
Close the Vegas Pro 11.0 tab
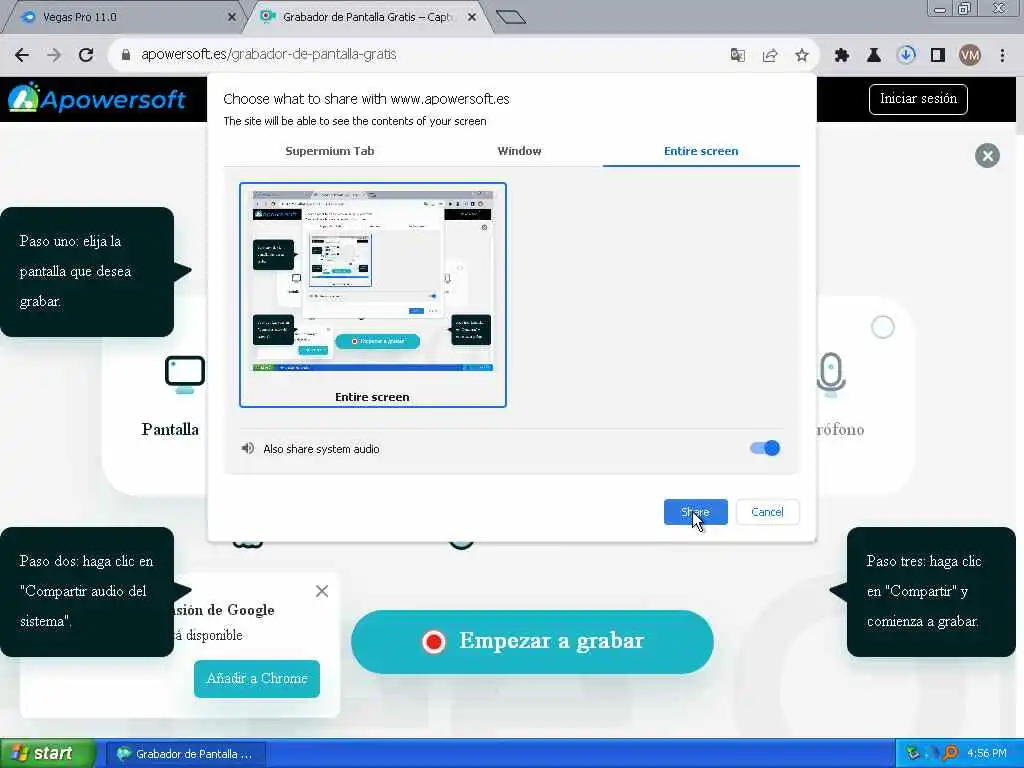231,17
